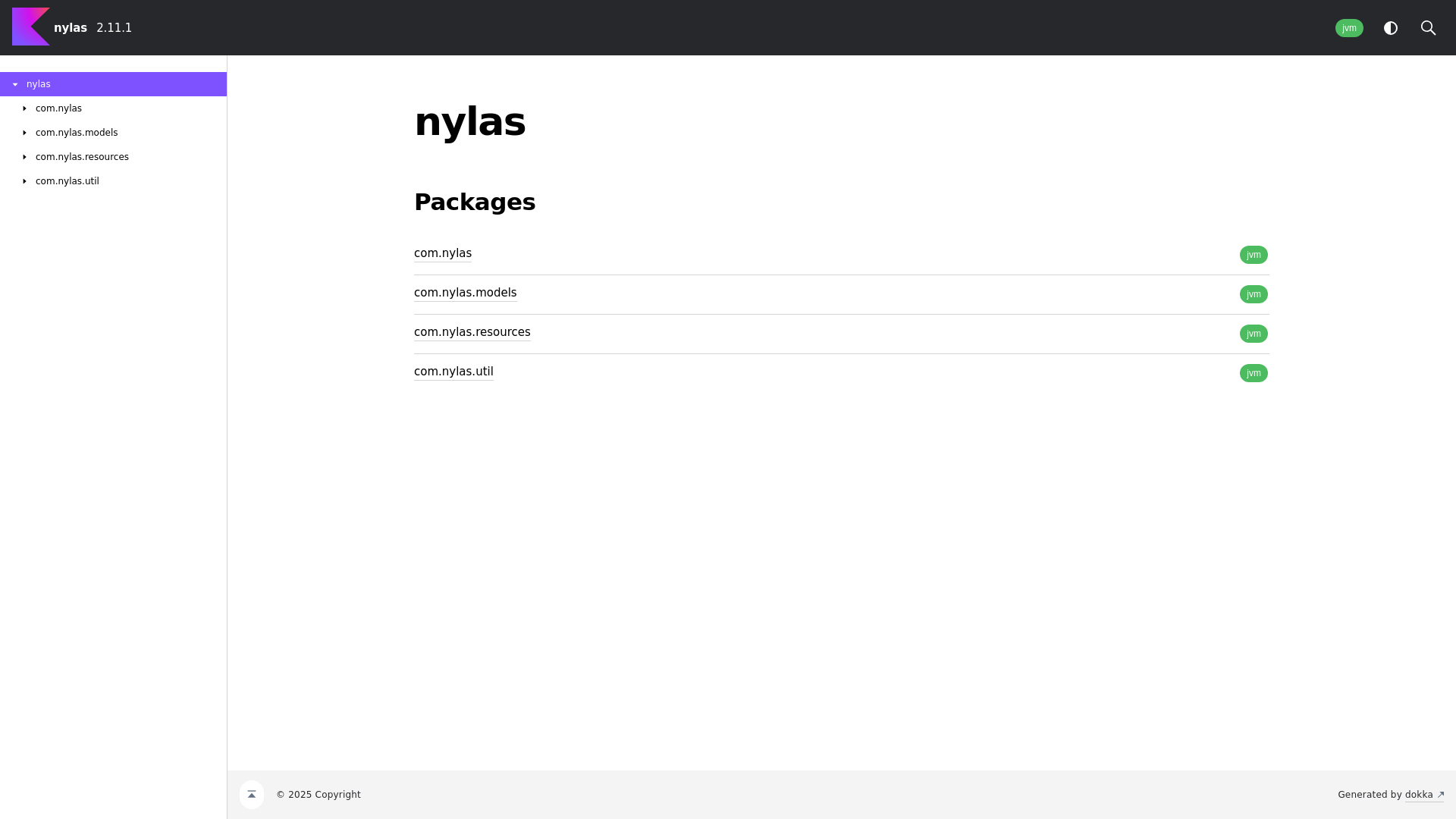
Task: Click the Kotlin logo in header
Action: [x=31, y=27]
